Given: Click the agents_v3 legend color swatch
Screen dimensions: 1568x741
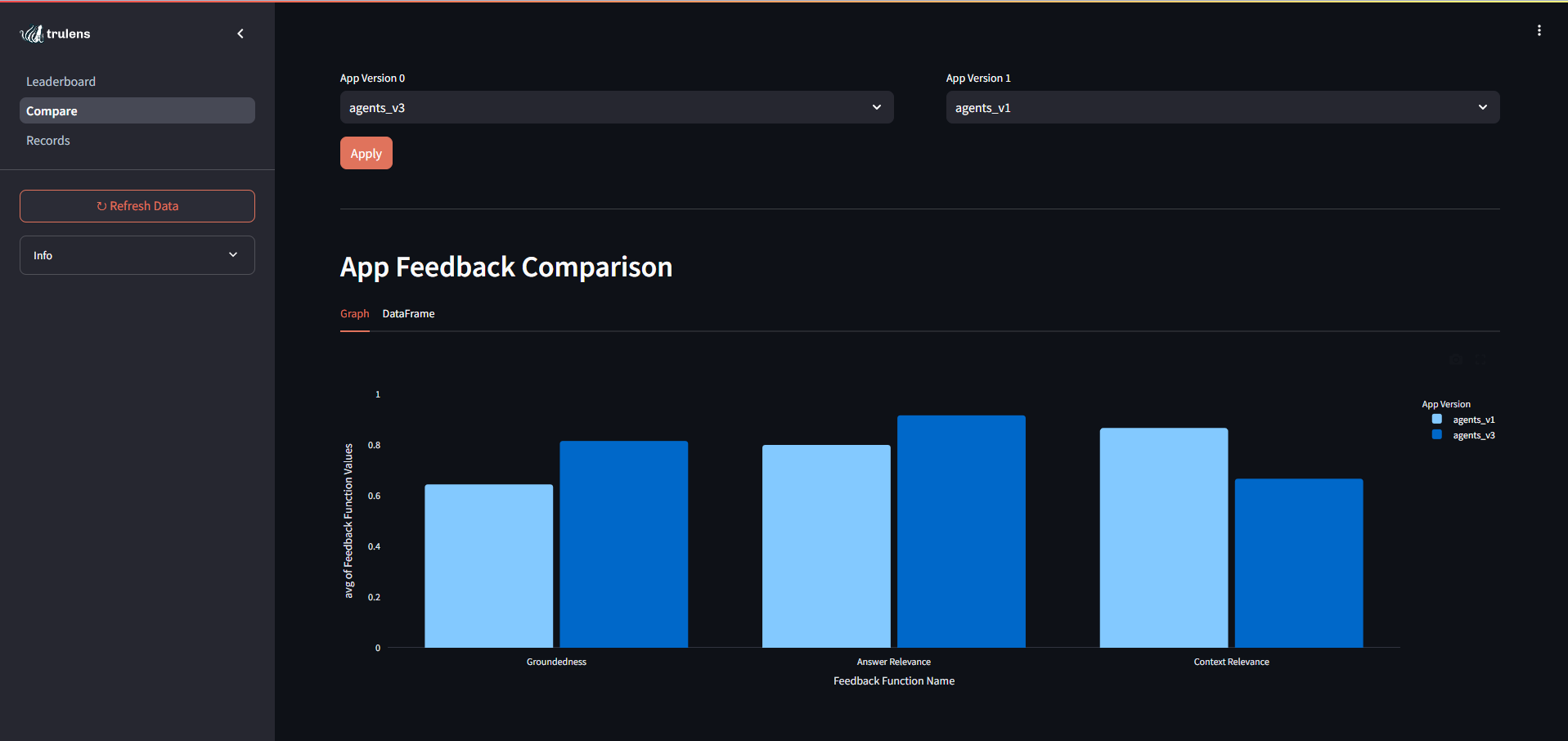Looking at the screenshot, I should pos(1437,434).
